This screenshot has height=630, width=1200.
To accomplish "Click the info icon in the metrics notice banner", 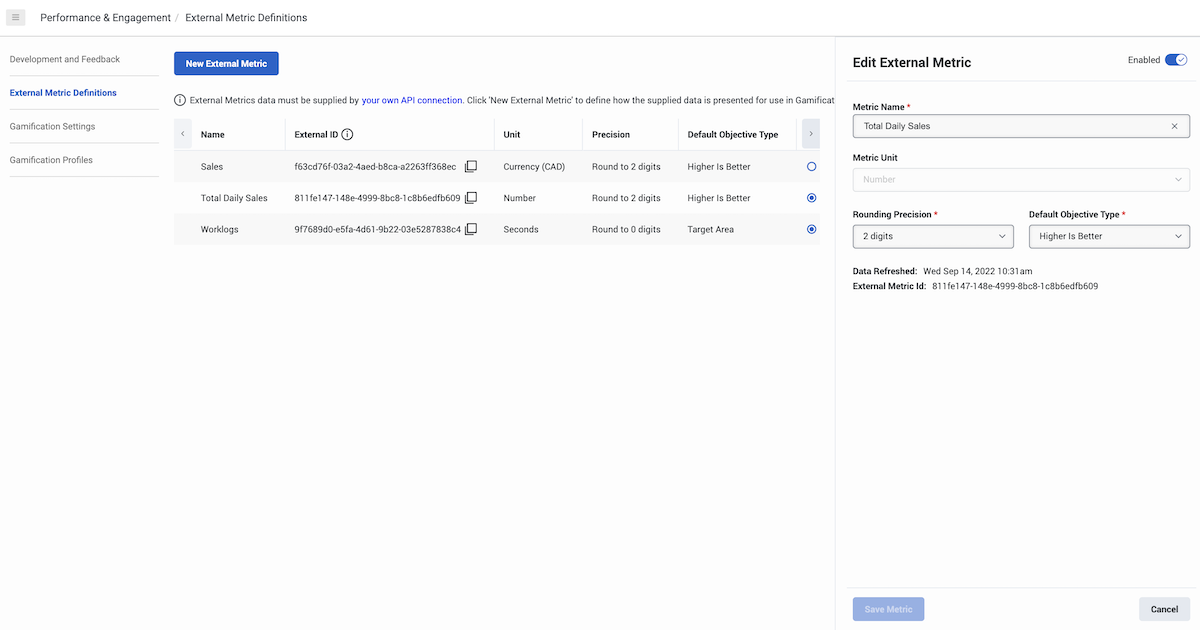I will click(x=178, y=100).
